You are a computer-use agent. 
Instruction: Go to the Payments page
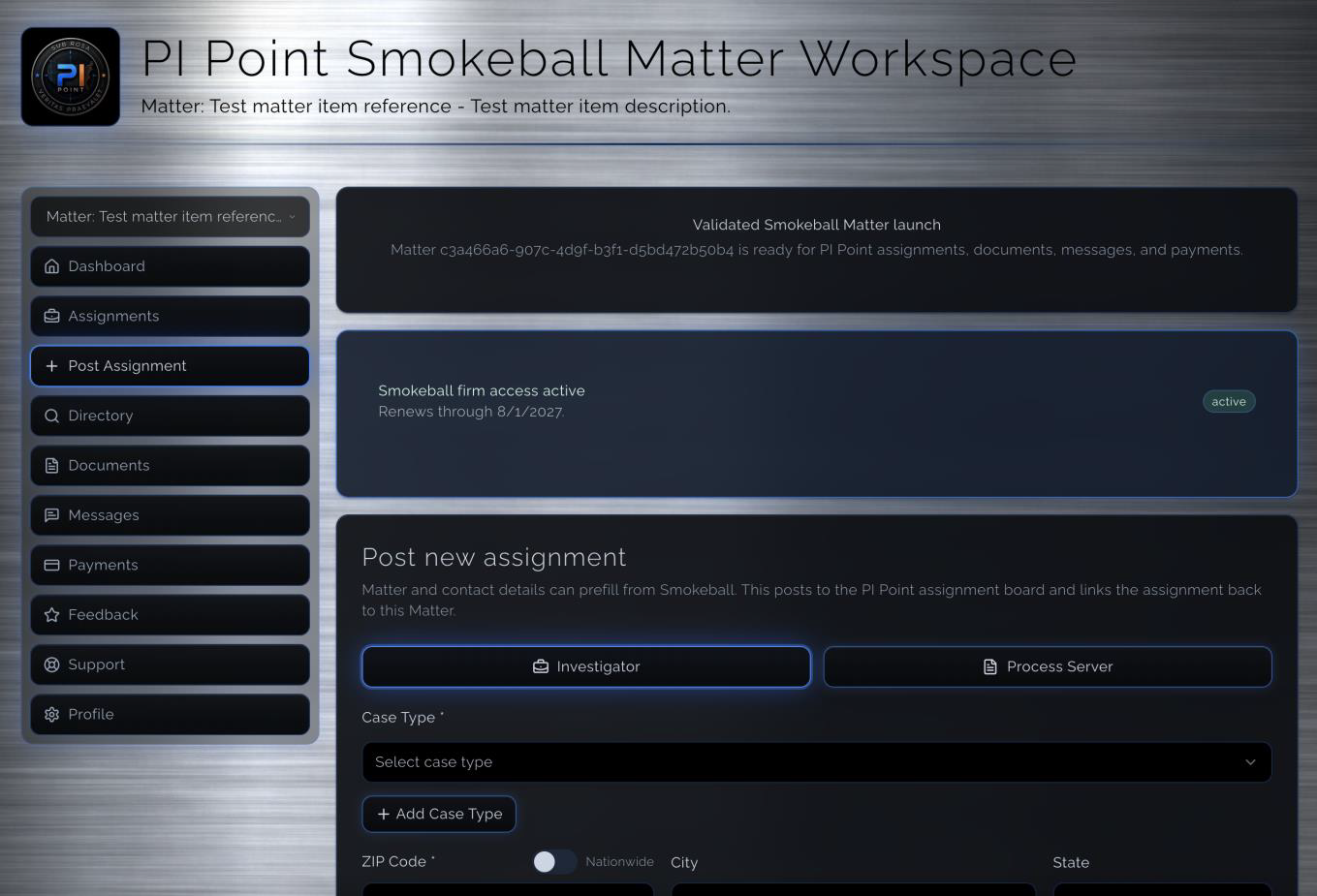click(x=171, y=565)
